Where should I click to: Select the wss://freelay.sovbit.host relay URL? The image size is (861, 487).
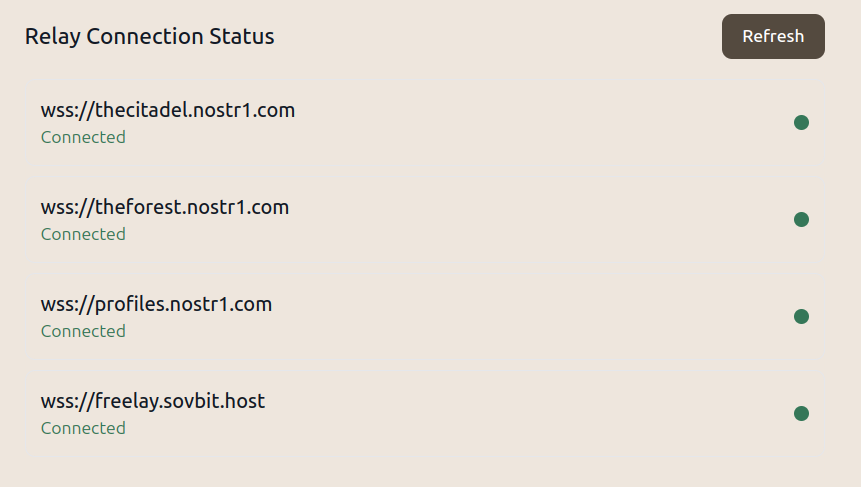coord(153,401)
